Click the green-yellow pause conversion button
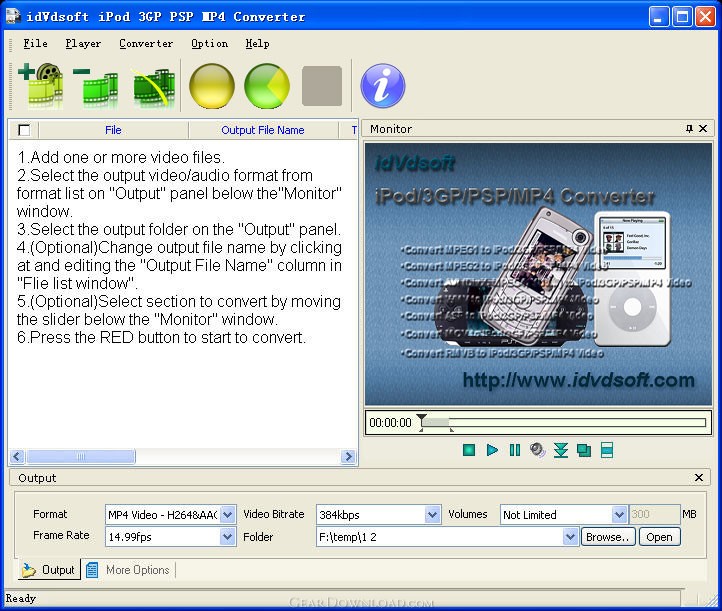This screenshot has height=611, width=722. 267,86
